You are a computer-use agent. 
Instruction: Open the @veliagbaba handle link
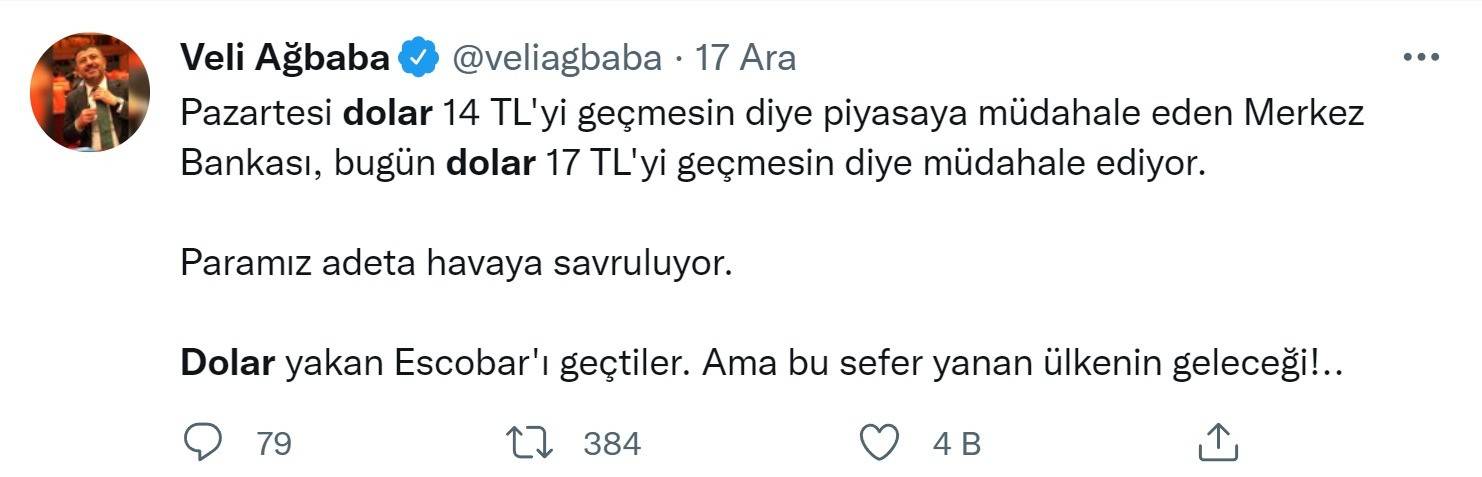click(x=557, y=59)
